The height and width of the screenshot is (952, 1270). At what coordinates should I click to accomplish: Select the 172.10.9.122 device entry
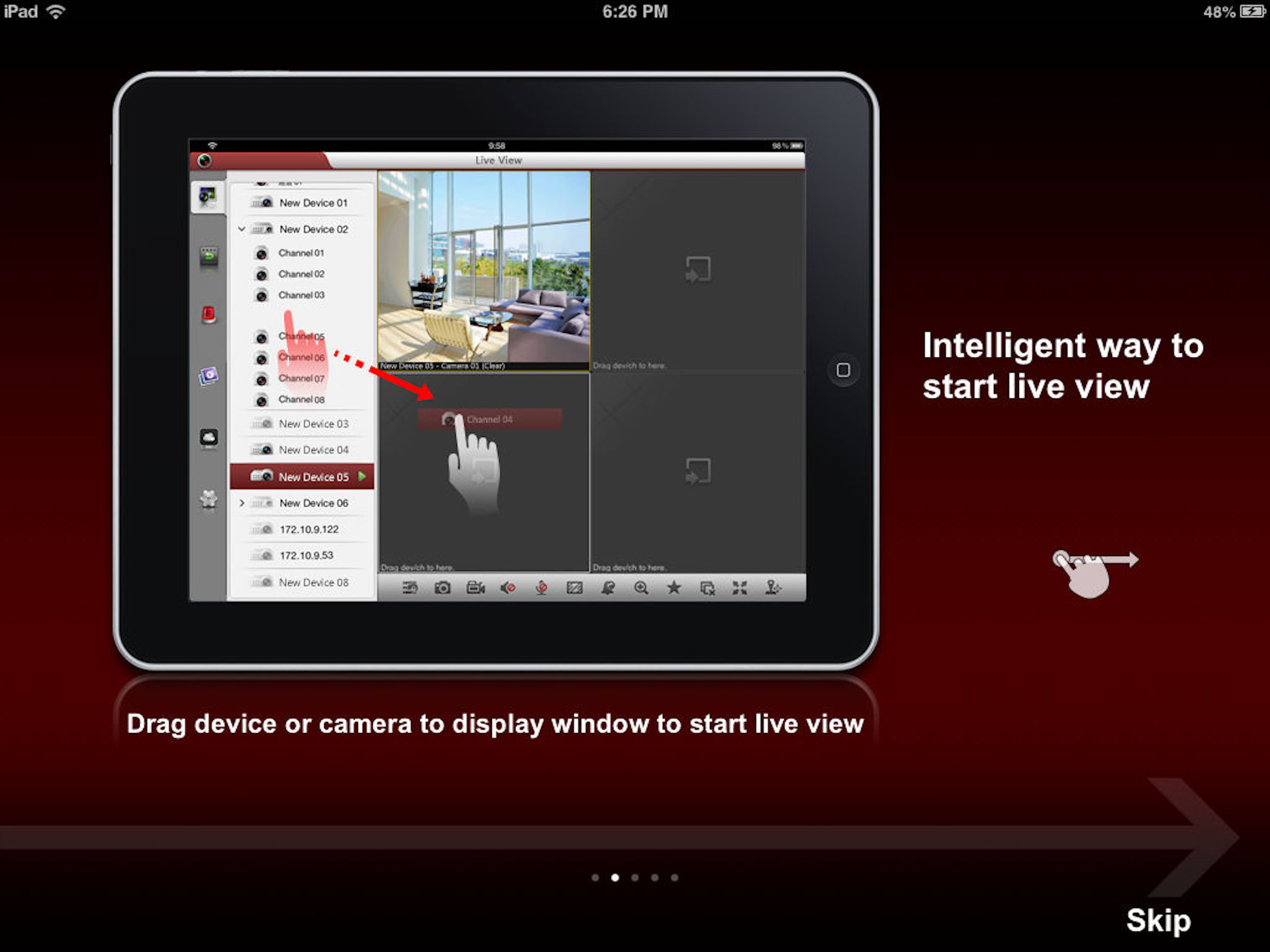pos(309,529)
